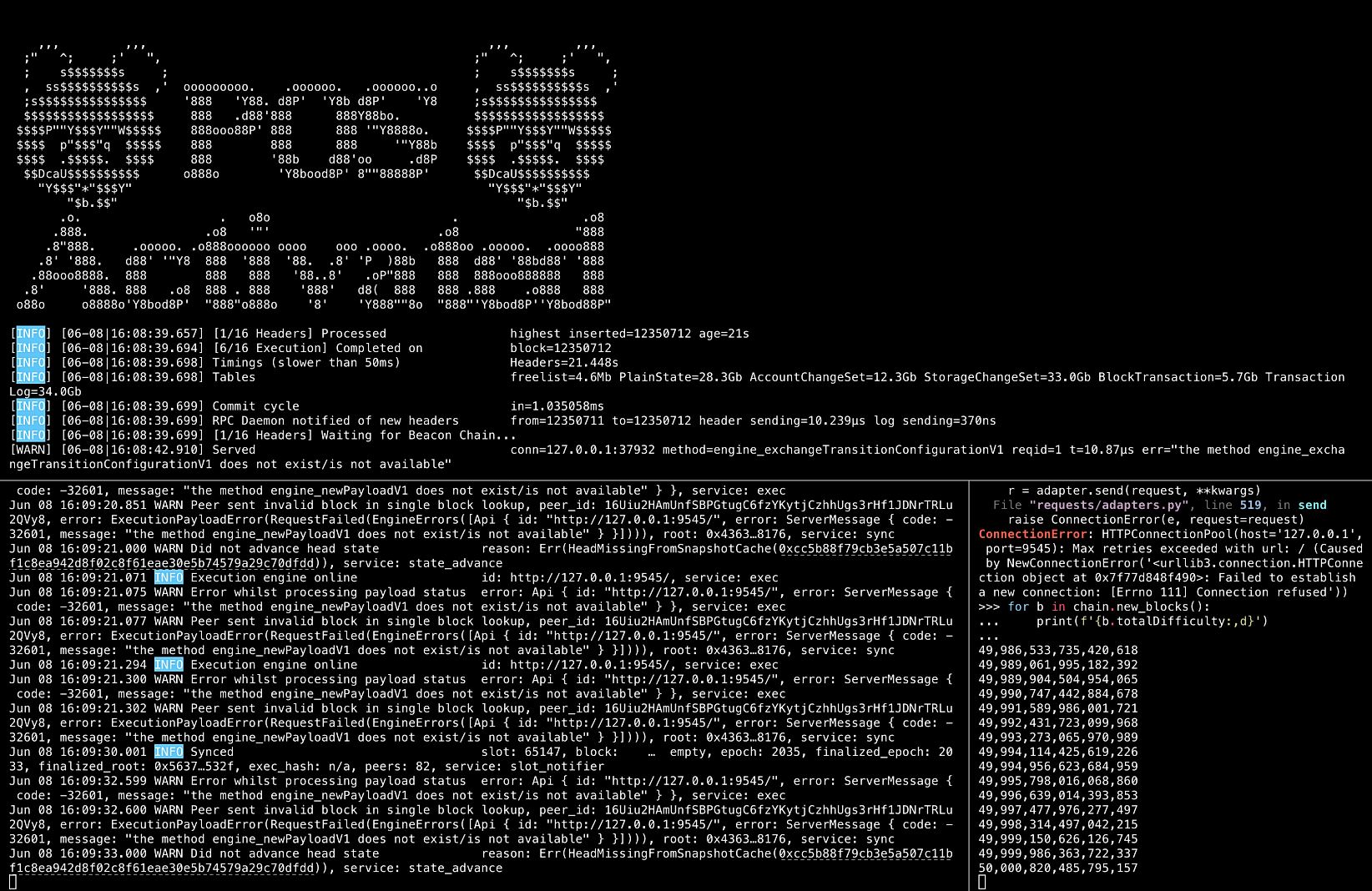Click the 'Served' log message

[234, 450]
